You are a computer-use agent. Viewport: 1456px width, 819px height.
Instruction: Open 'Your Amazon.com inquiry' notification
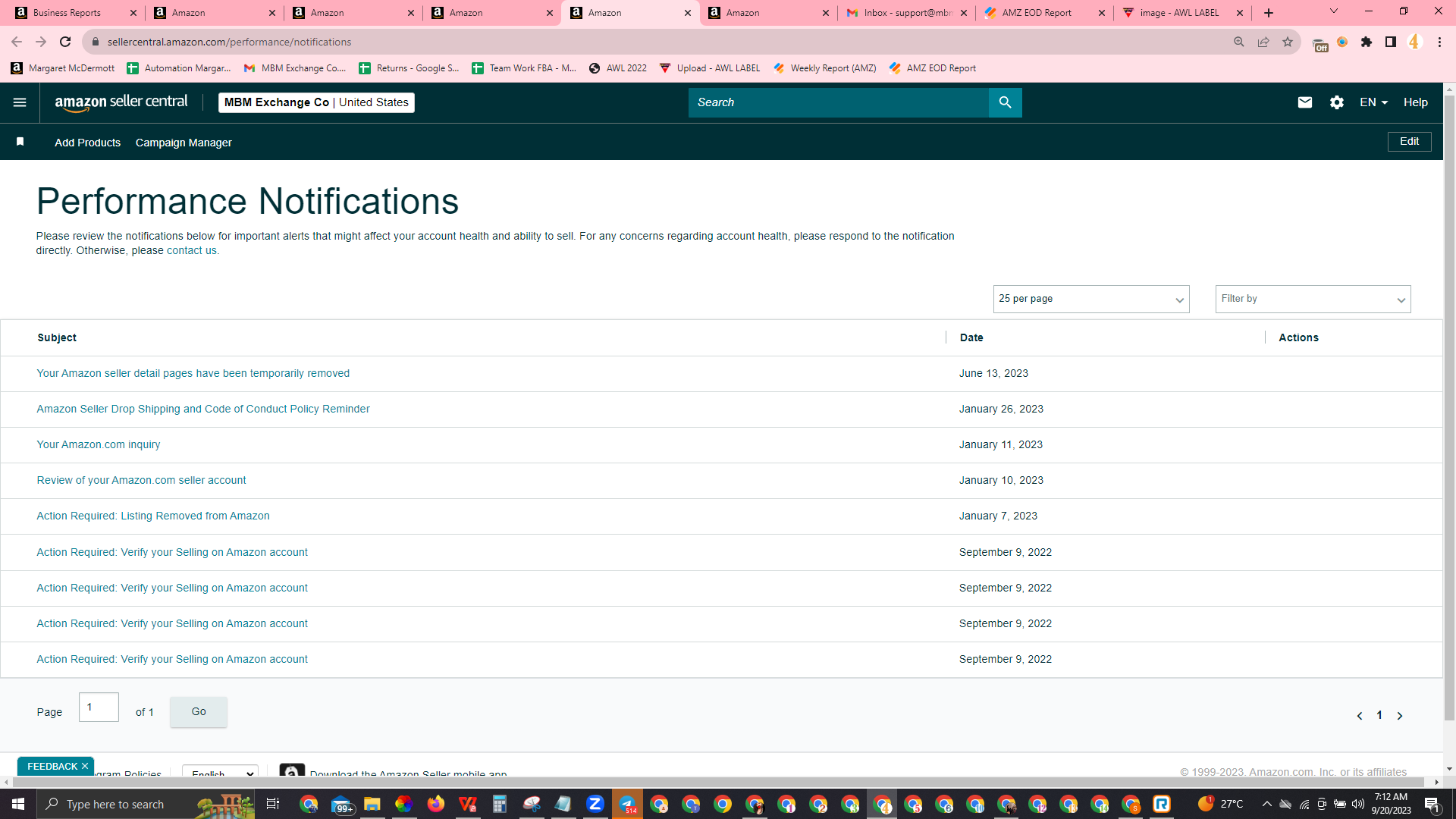[x=99, y=444]
